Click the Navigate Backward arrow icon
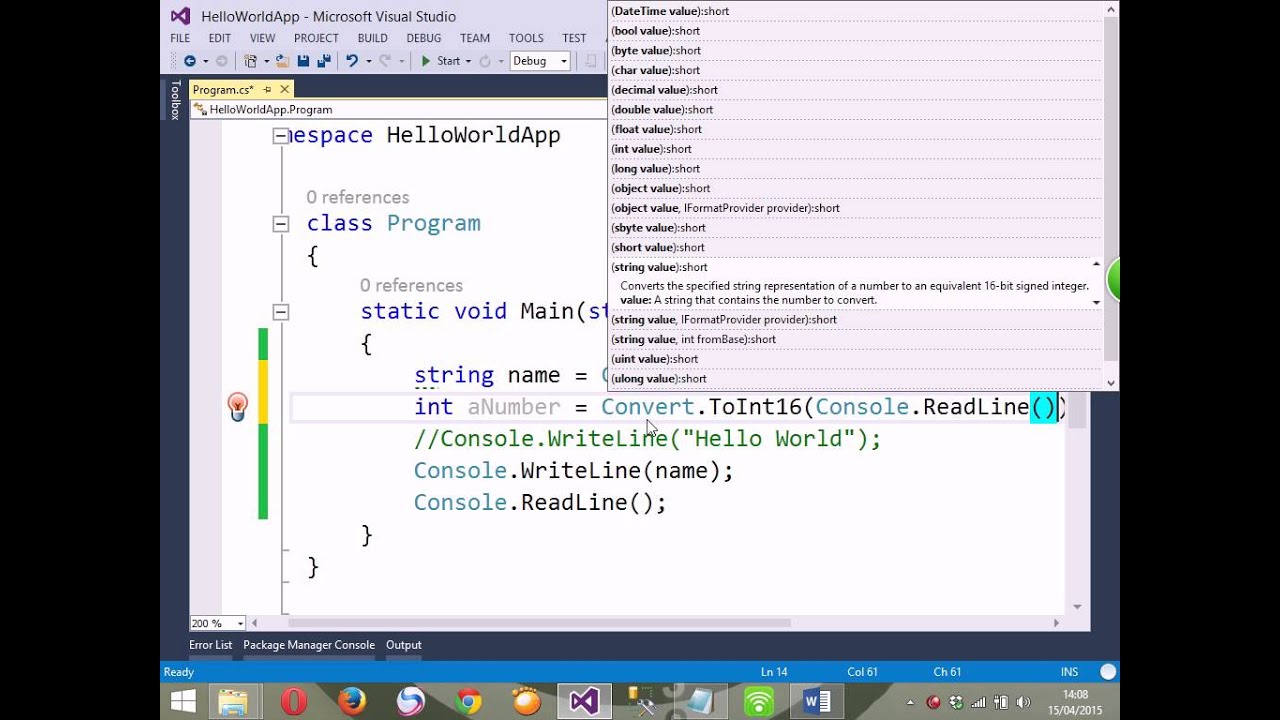 [189, 61]
